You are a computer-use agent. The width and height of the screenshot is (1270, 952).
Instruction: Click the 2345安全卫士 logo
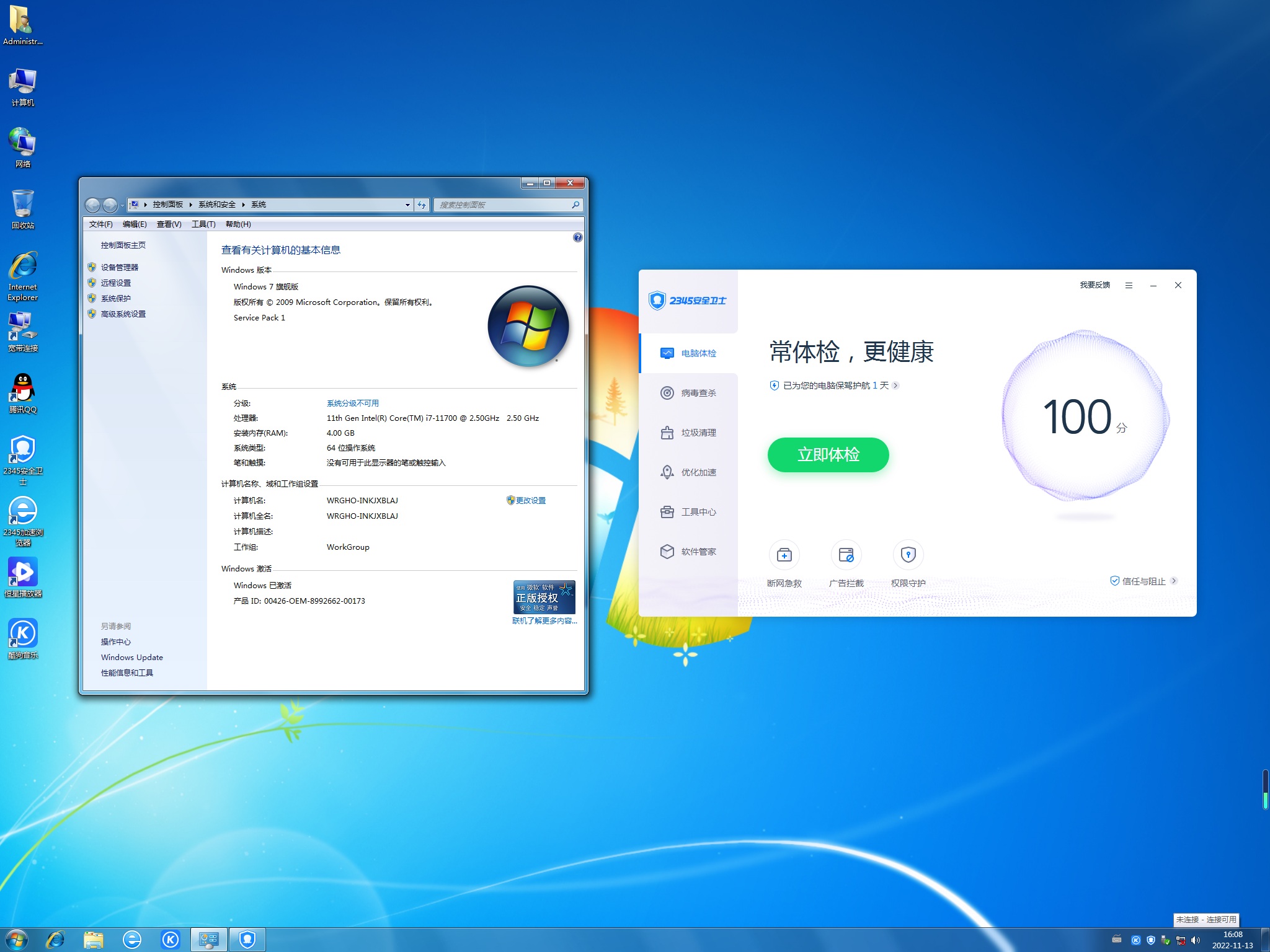coord(688,301)
